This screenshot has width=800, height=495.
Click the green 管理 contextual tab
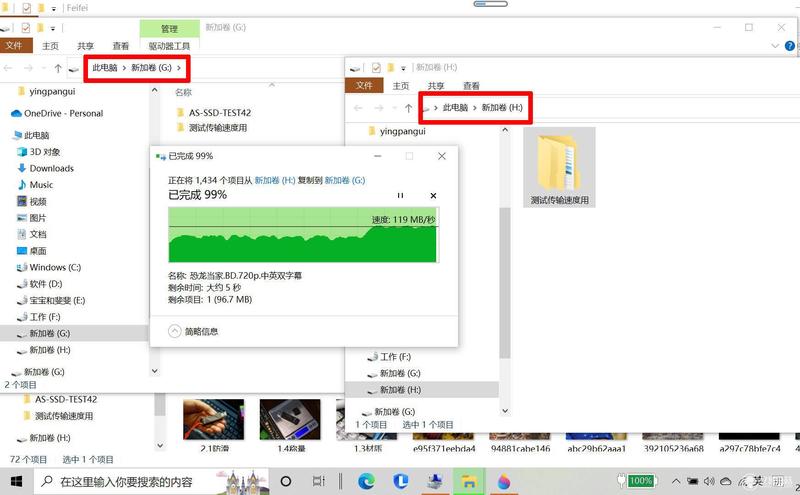click(x=169, y=29)
